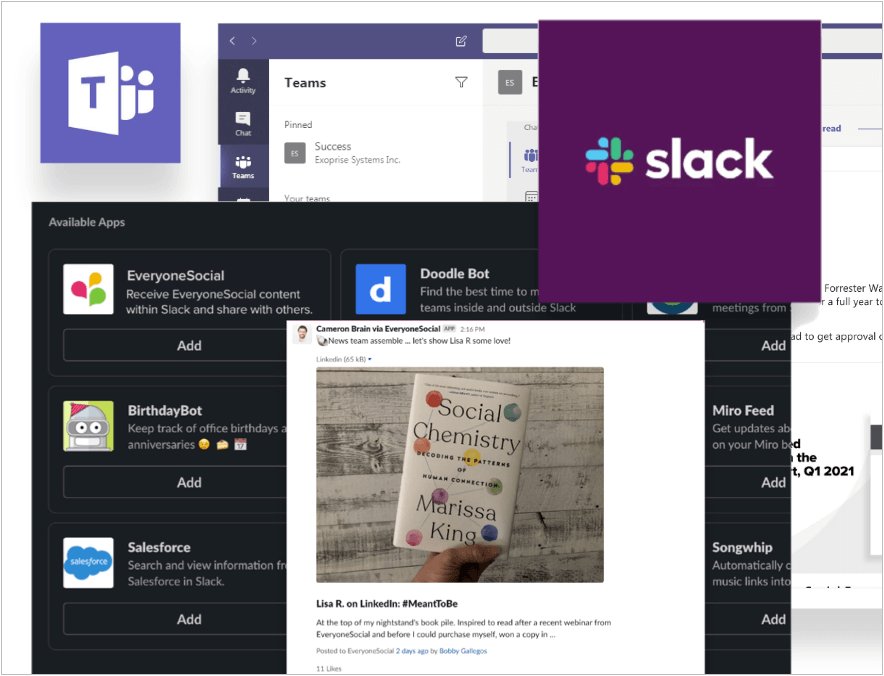This screenshot has height=676, width=884.
Task: Open the Social Chemistry book image
Action: click(460, 475)
